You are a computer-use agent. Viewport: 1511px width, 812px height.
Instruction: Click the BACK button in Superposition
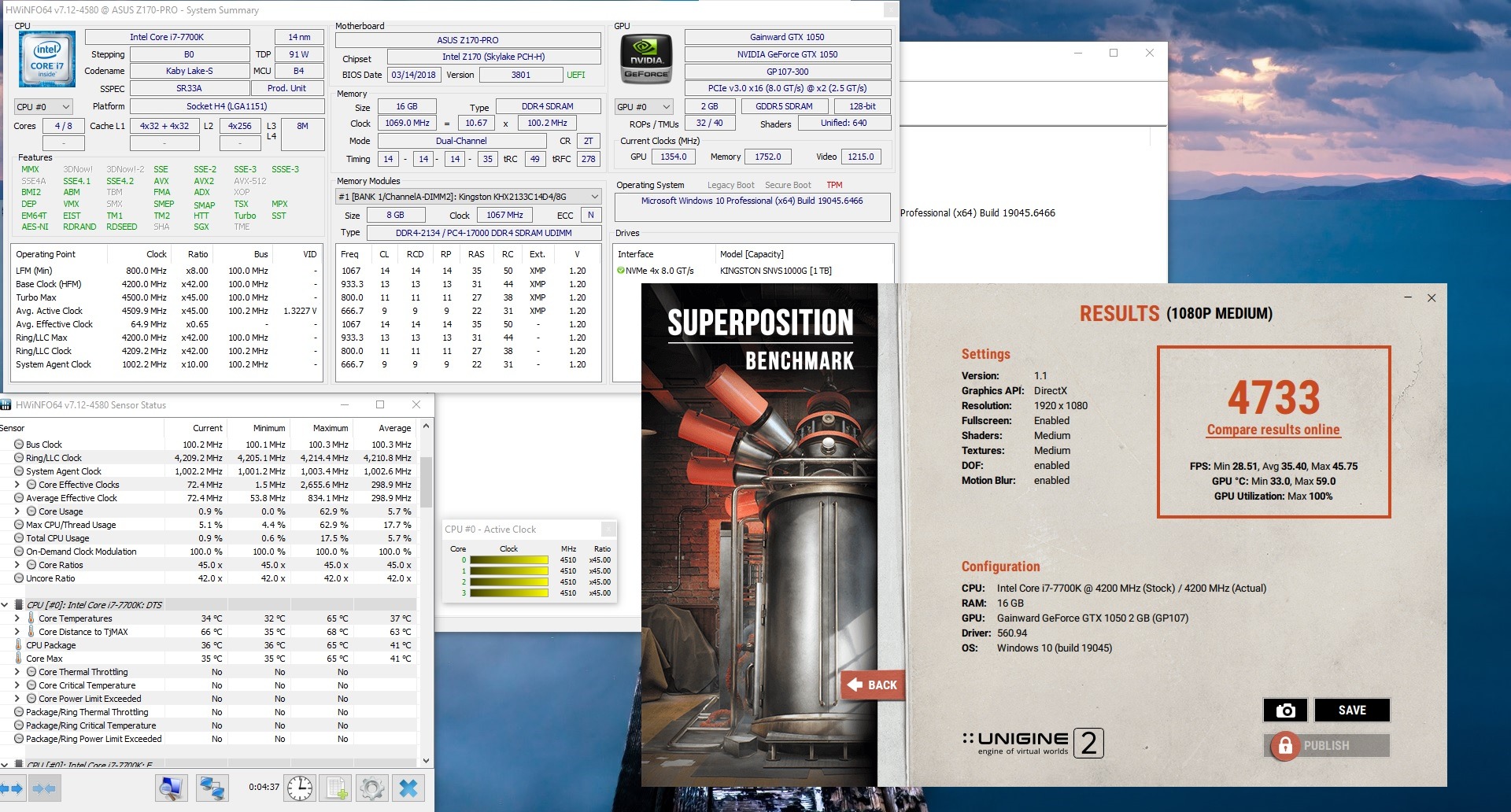872,685
